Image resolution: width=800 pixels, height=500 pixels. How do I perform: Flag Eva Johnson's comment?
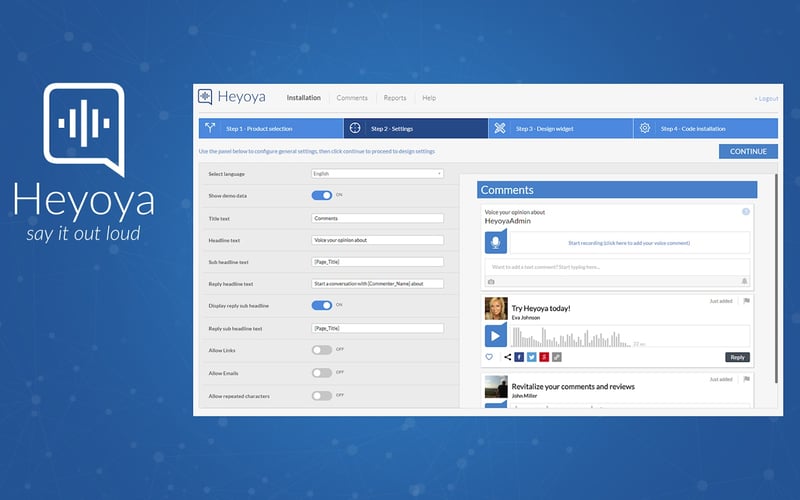click(746, 301)
